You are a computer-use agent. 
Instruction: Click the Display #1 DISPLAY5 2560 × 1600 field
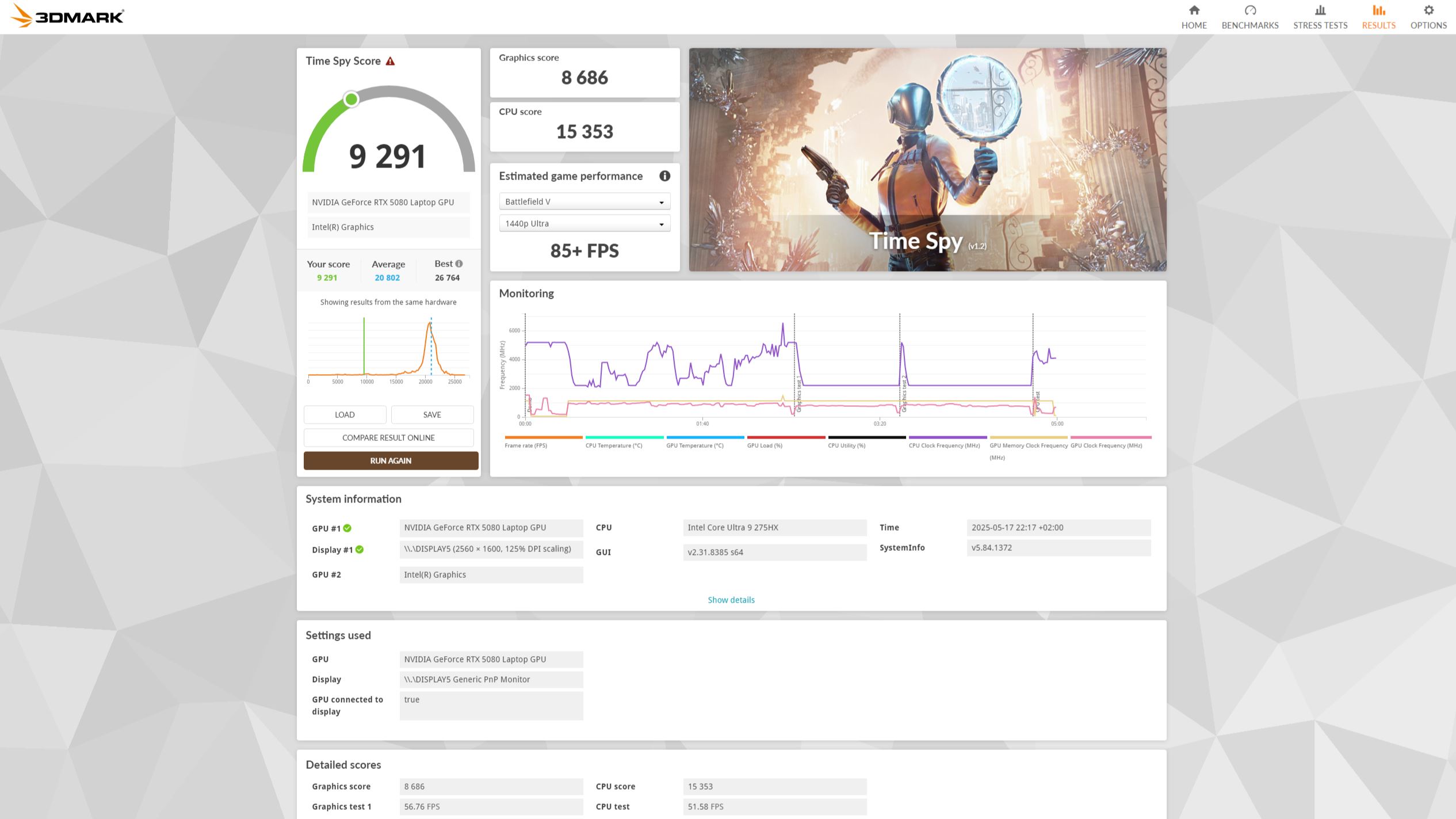click(x=491, y=549)
